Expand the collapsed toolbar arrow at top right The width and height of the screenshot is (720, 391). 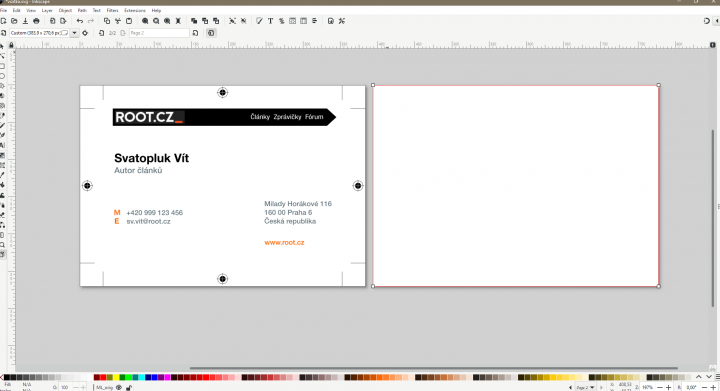coord(717,21)
